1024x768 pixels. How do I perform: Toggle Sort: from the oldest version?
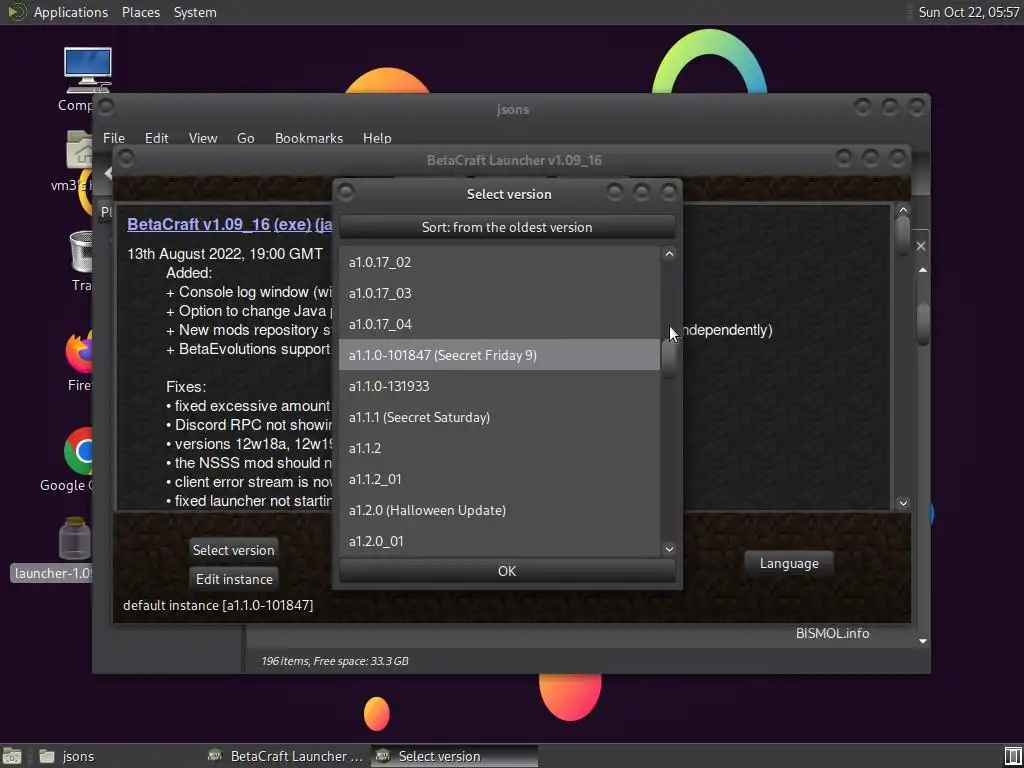coord(507,227)
